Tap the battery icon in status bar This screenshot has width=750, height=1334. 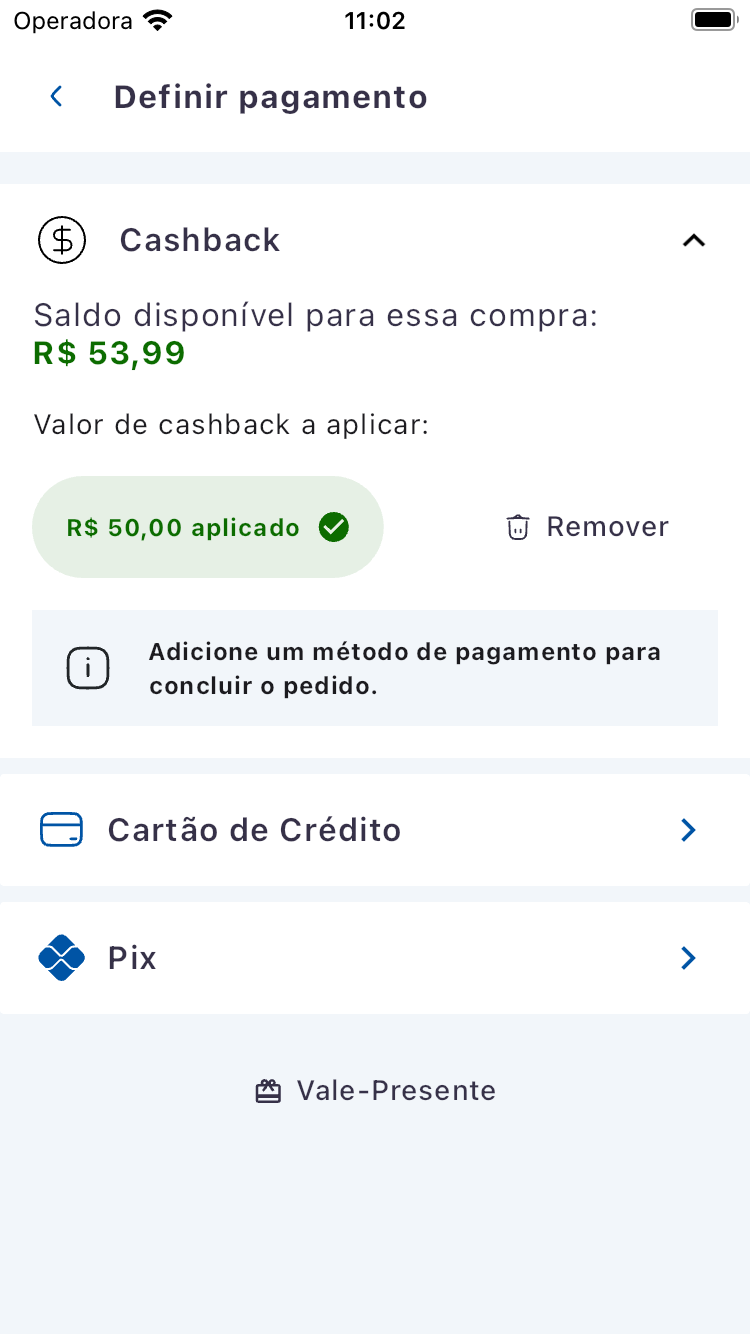point(713,20)
